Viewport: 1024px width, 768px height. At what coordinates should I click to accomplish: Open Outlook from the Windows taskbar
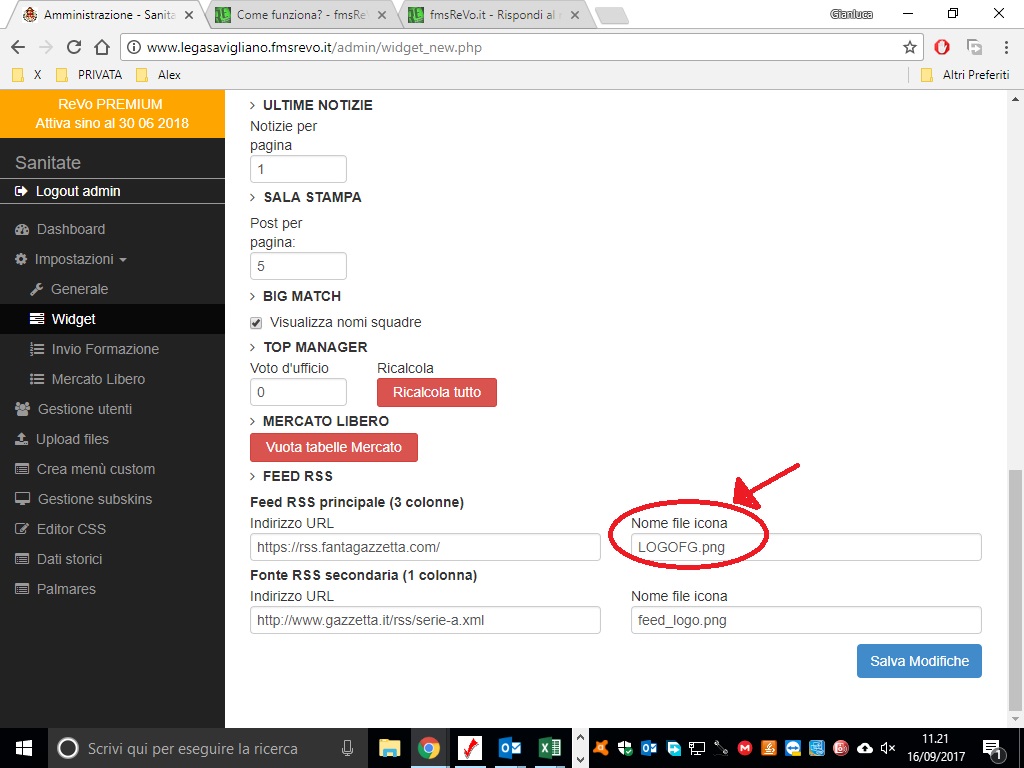pyautogui.click(x=510, y=748)
